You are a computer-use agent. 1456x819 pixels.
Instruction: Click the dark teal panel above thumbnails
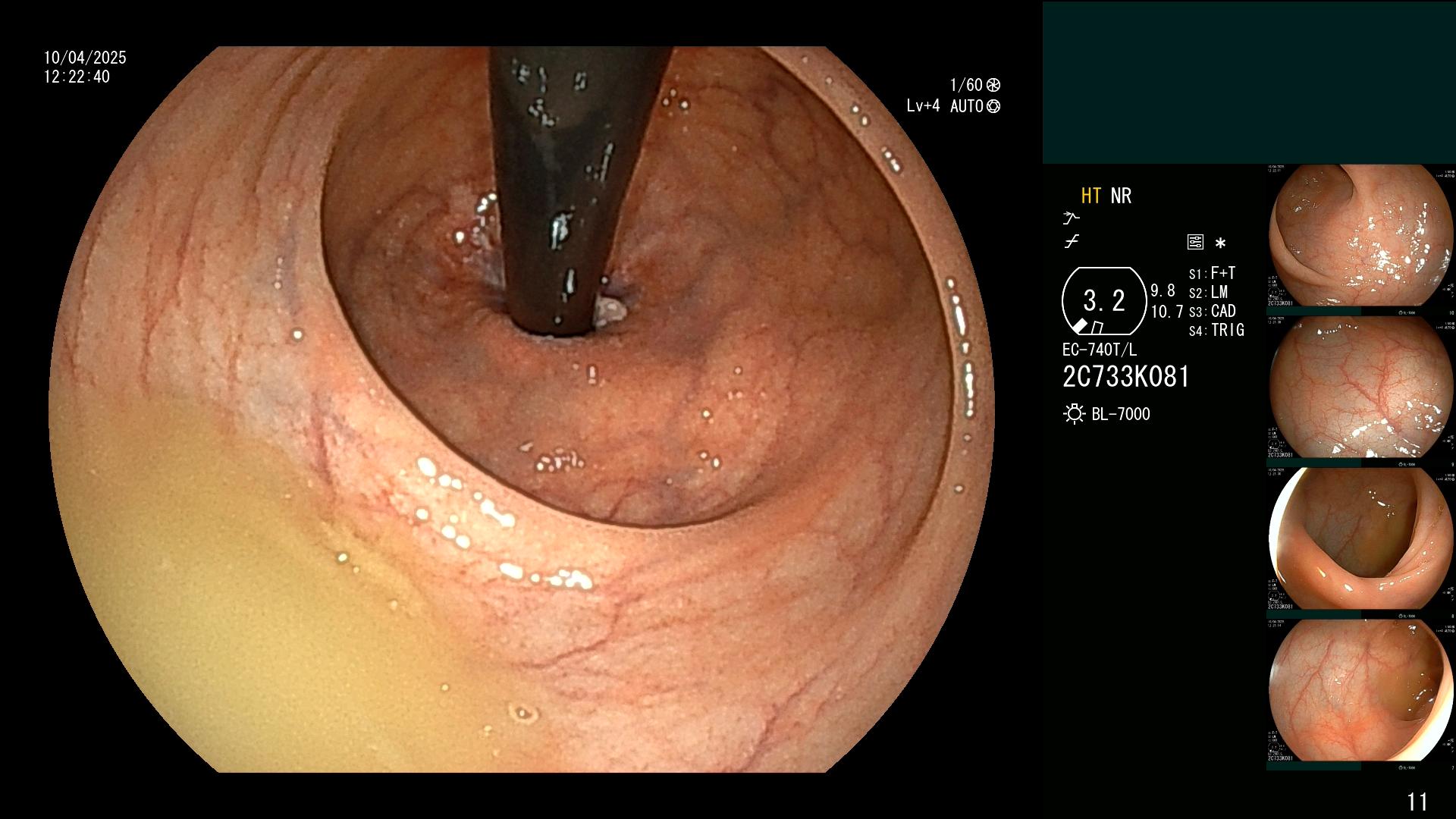tap(1249, 82)
